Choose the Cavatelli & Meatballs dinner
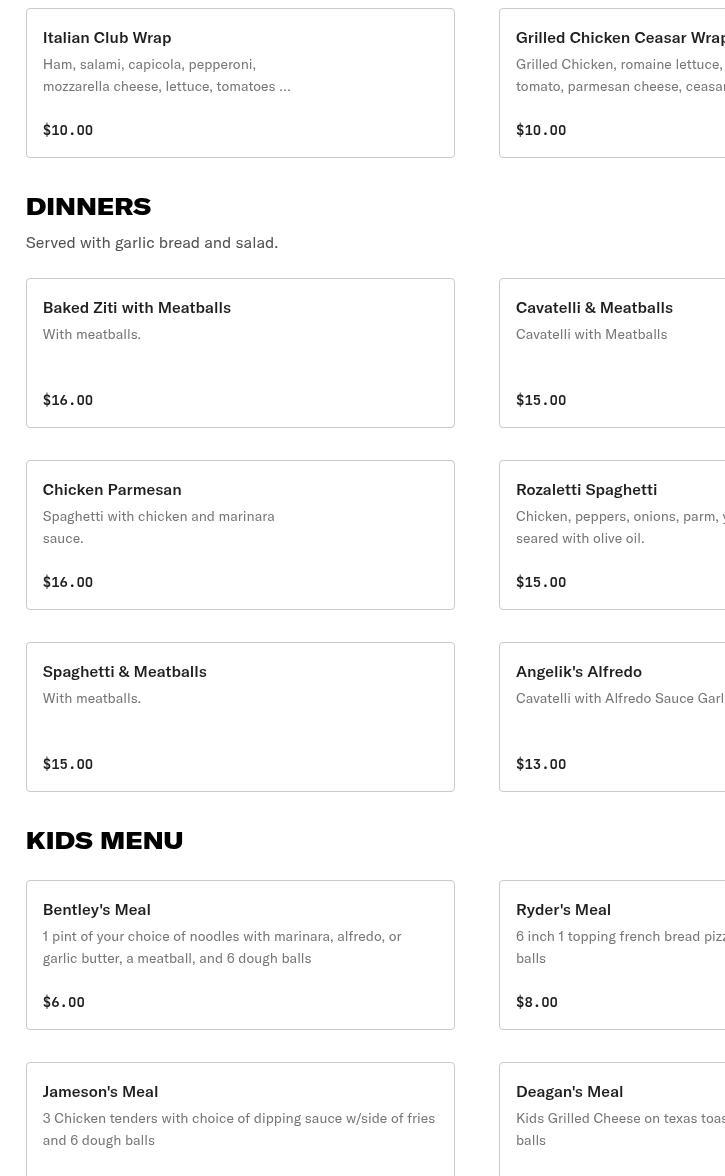Screen dimensions: 725x1176 pyautogui.click(x=612, y=353)
